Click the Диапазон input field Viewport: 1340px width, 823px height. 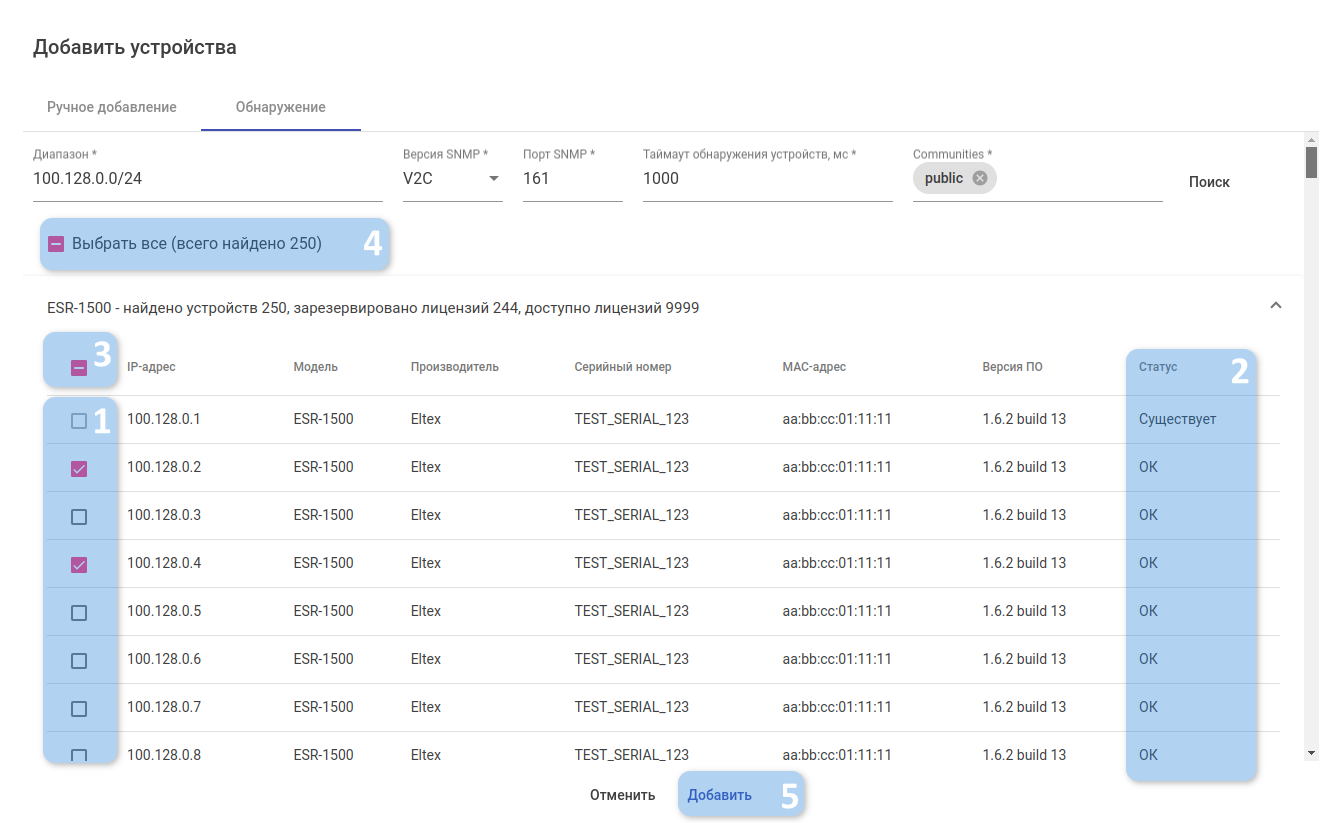point(207,179)
